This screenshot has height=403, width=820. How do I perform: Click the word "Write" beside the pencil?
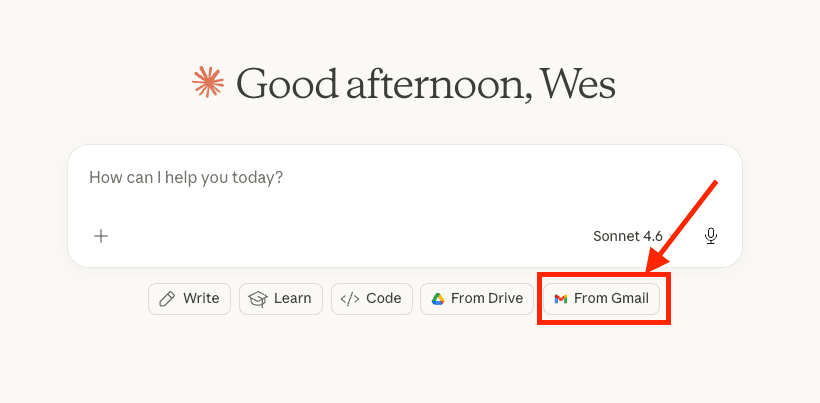coord(201,298)
